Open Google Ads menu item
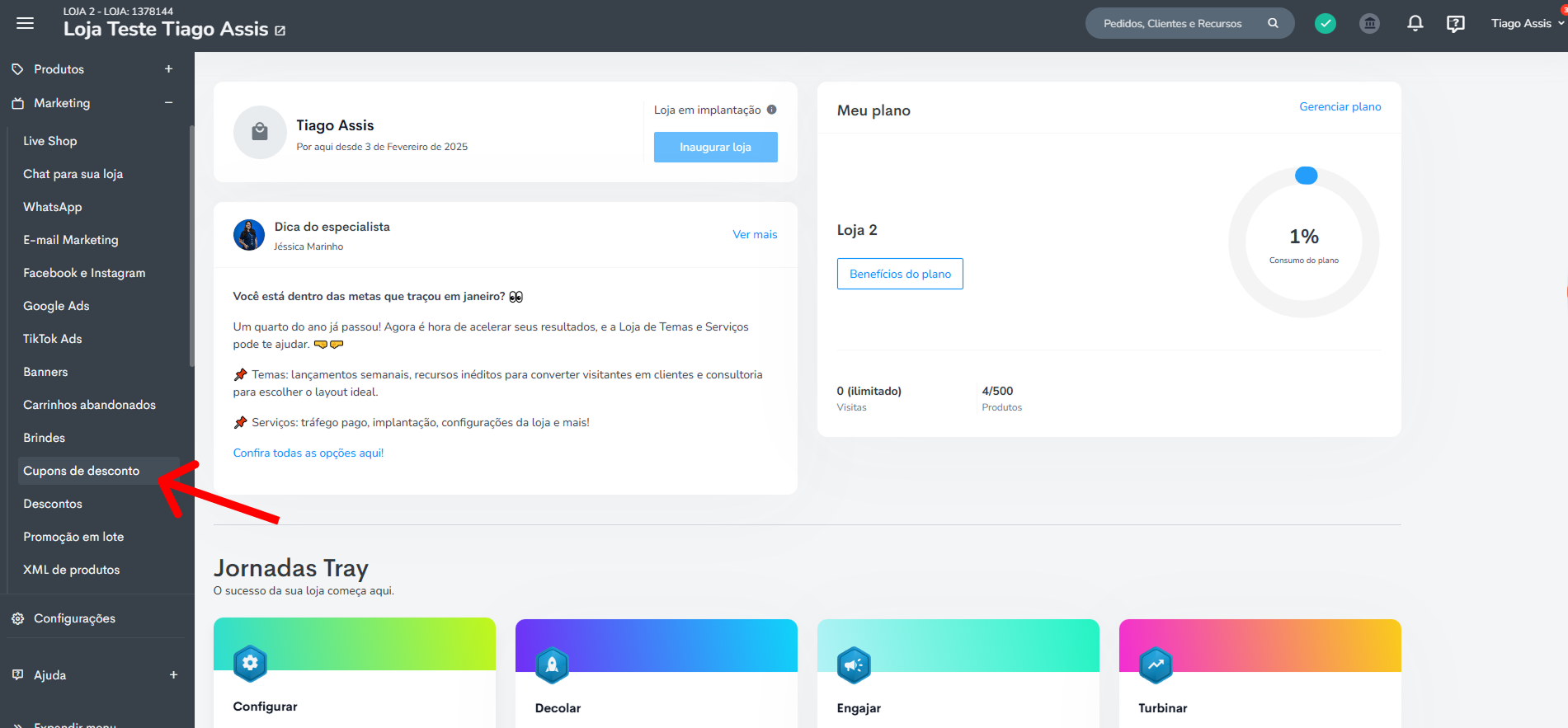1568x728 pixels. pyautogui.click(x=56, y=306)
